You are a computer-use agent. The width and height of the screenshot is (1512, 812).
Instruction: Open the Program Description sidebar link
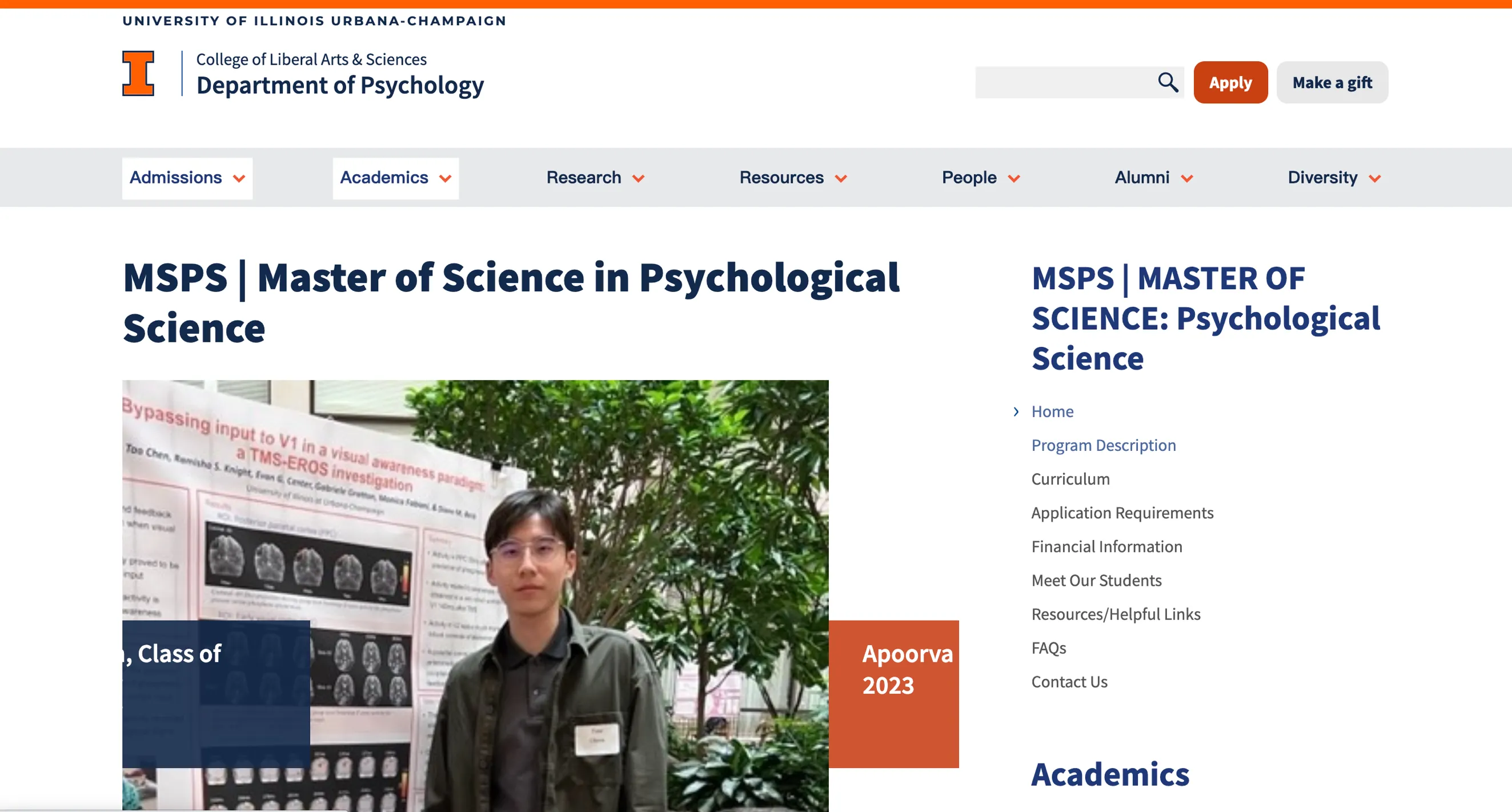pyautogui.click(x=1104, y=445)
